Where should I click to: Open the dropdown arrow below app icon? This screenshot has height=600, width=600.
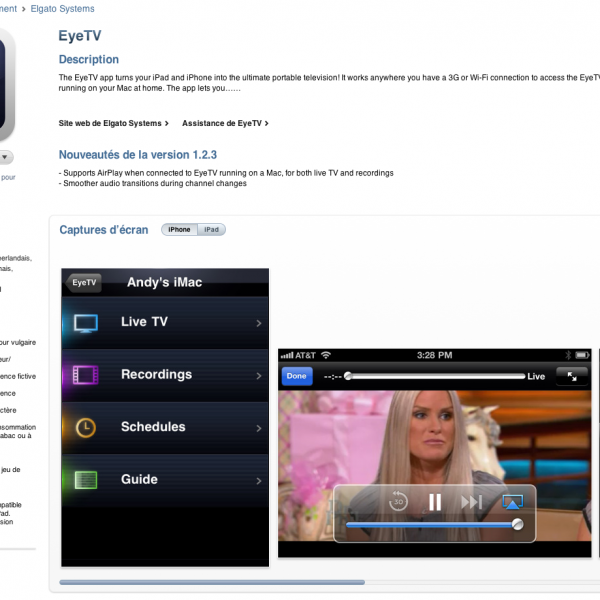pyautogui.click(x=5, y=157)
